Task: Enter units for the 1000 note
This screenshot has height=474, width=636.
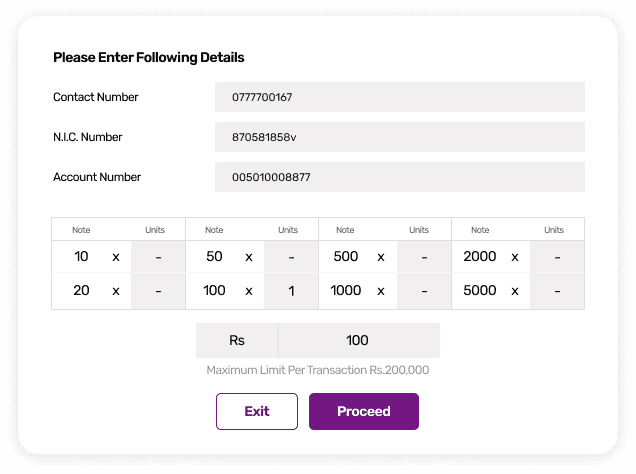Action: tap(424, 291)
